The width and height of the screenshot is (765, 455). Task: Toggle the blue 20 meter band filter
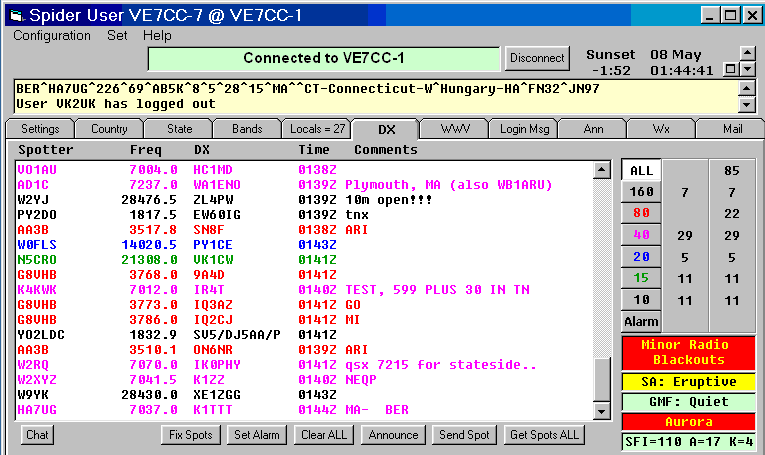(x=640, y=257)
